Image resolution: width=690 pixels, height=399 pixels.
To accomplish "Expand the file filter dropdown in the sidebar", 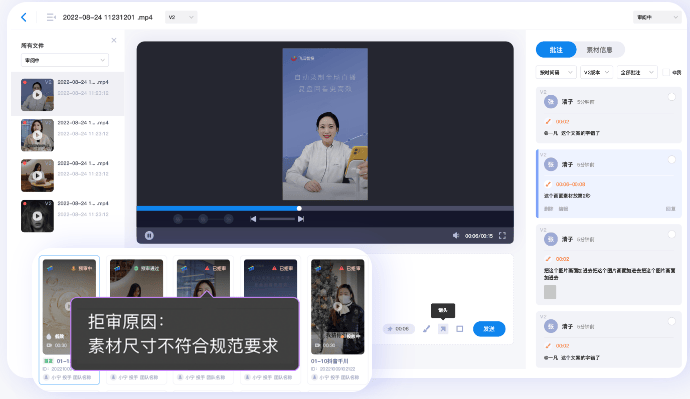I will [65, 60].
